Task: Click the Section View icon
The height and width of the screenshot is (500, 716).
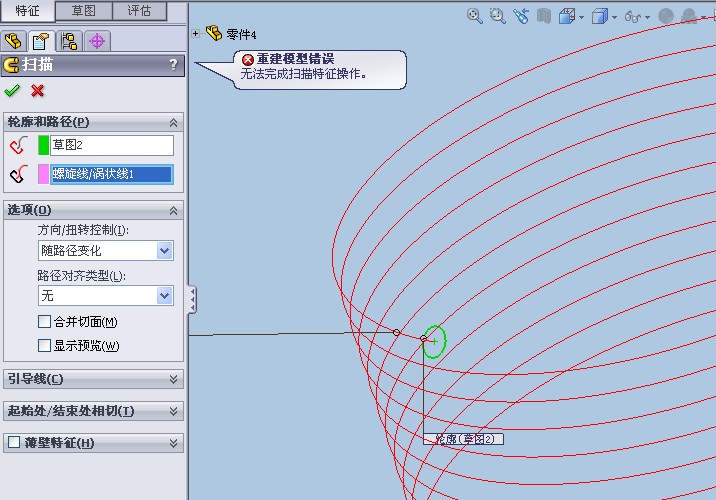Action: [543, 16]
